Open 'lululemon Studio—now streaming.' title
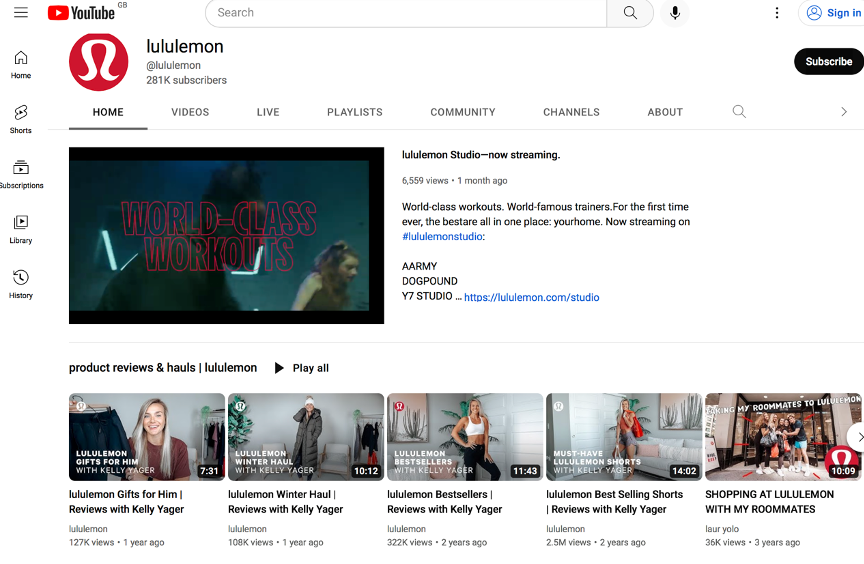The image size is (864, 564). pos(480,155)
